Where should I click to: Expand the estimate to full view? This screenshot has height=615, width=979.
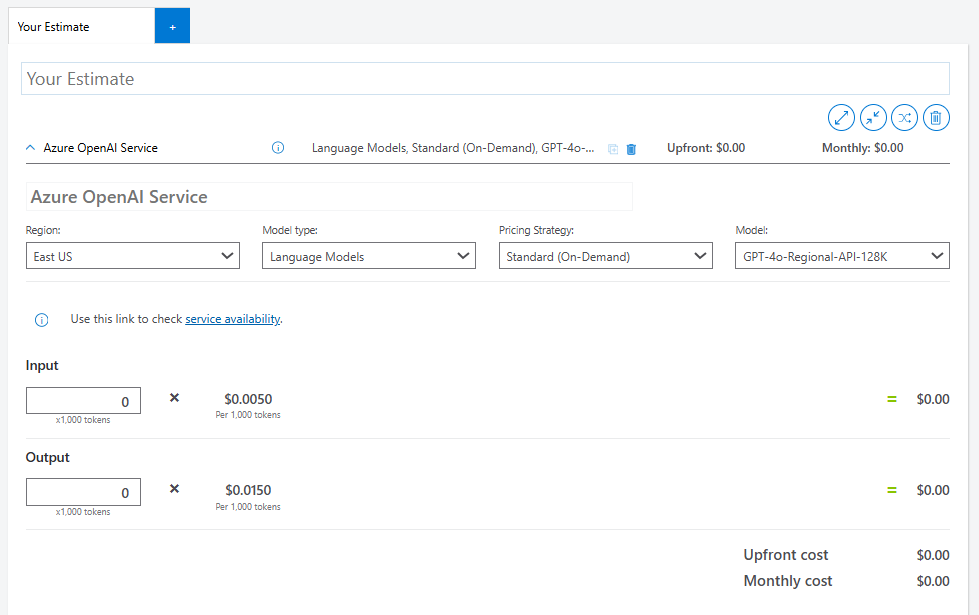[x=841, y=117]
